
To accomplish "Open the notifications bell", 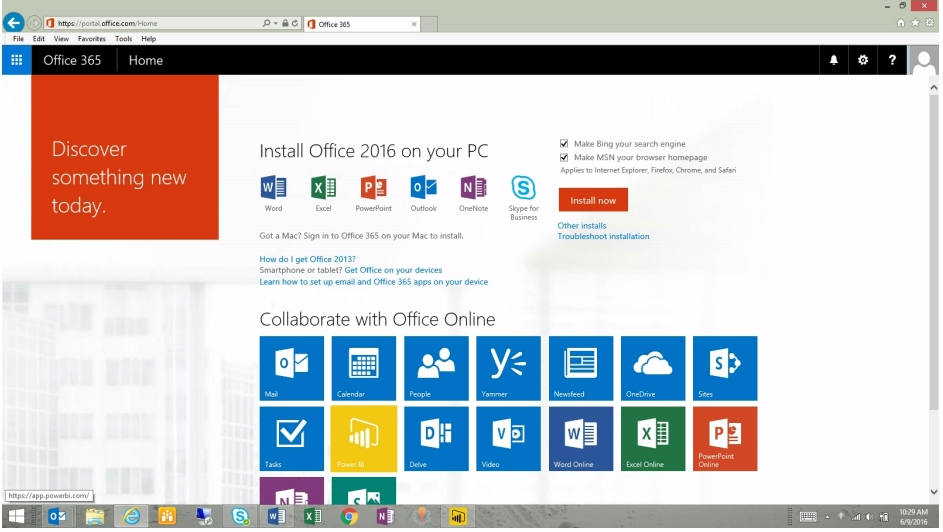I will [834, 60].
